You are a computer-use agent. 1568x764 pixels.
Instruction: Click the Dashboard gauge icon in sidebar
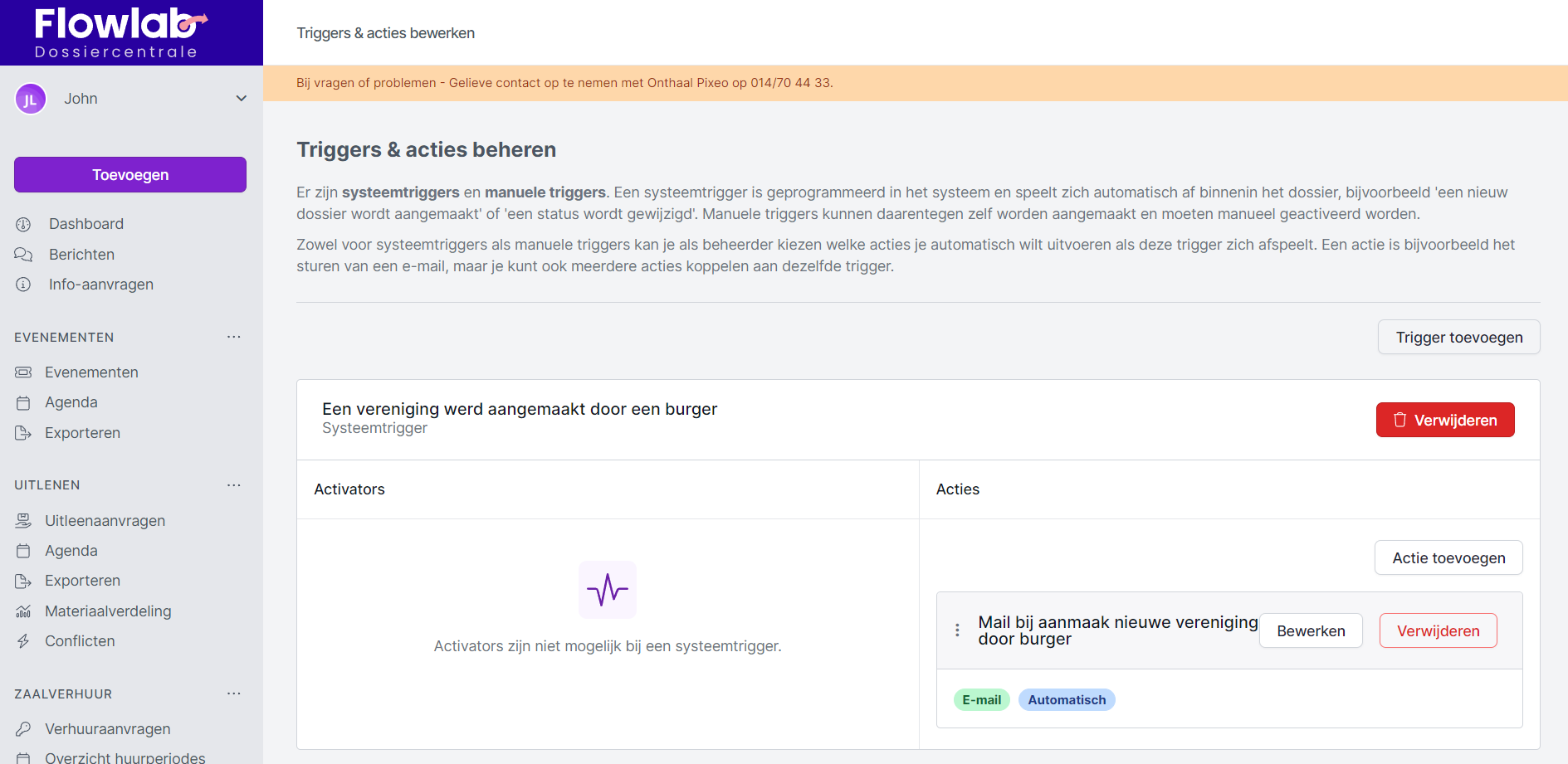coord(23,224)
